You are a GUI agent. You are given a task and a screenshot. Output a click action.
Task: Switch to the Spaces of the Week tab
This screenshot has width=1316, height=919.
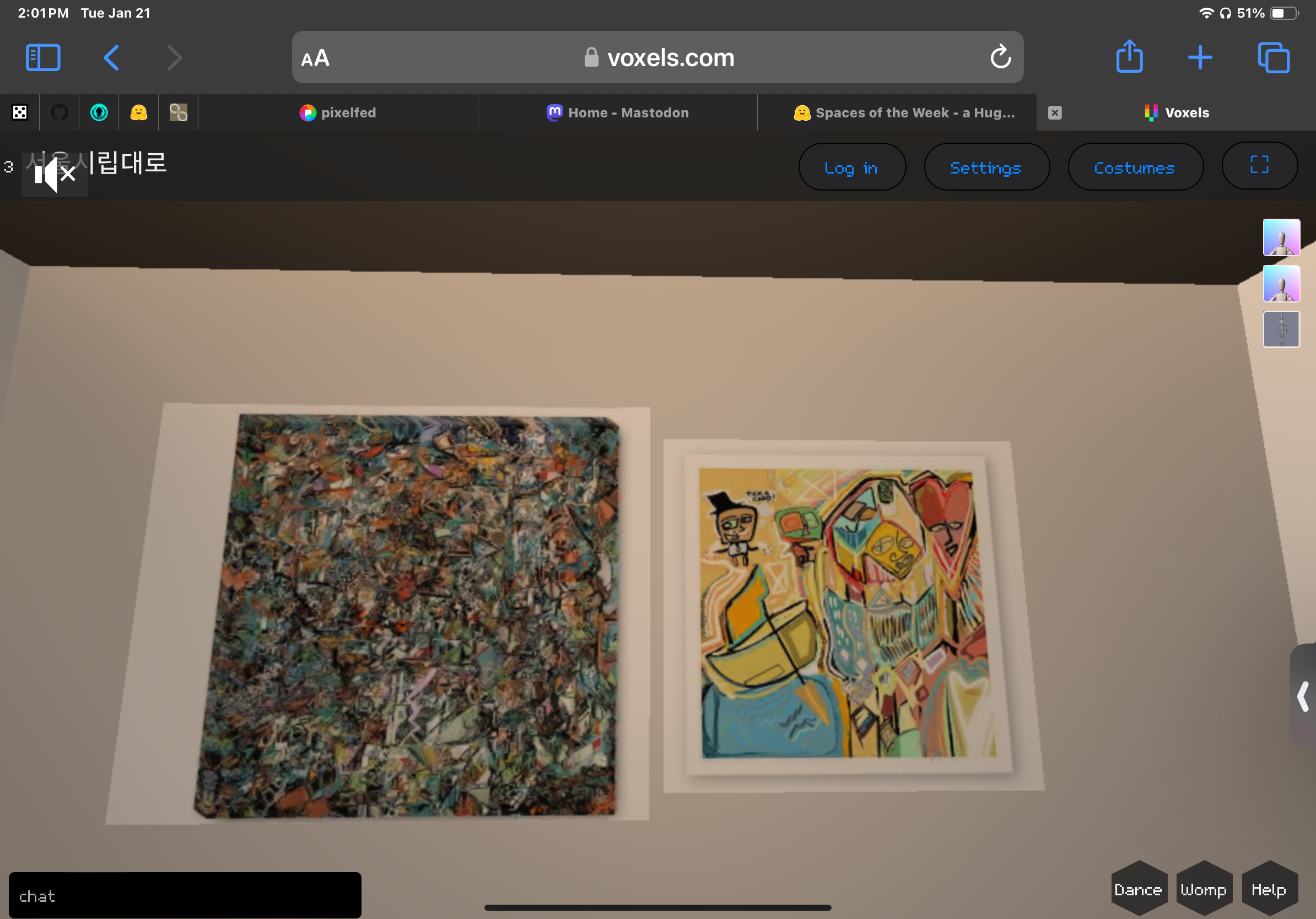coord(898,112)
